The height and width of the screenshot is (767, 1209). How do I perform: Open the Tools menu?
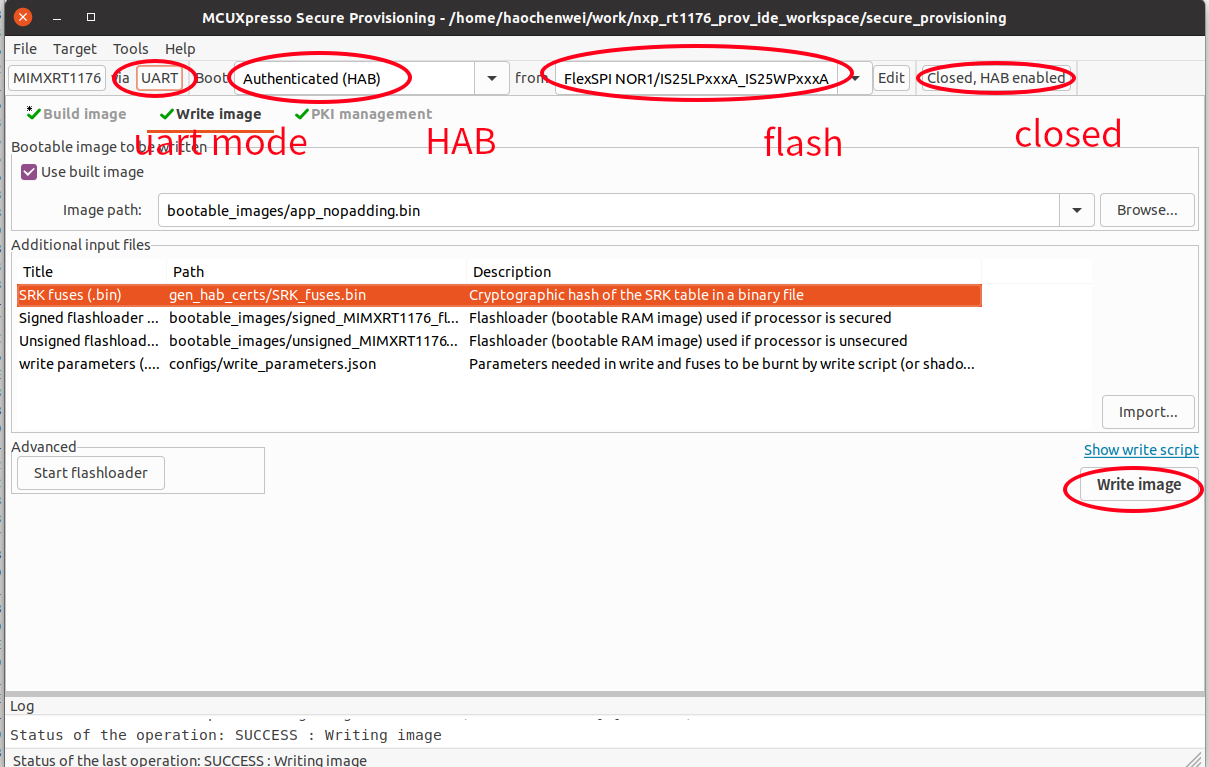click(130, 48)
